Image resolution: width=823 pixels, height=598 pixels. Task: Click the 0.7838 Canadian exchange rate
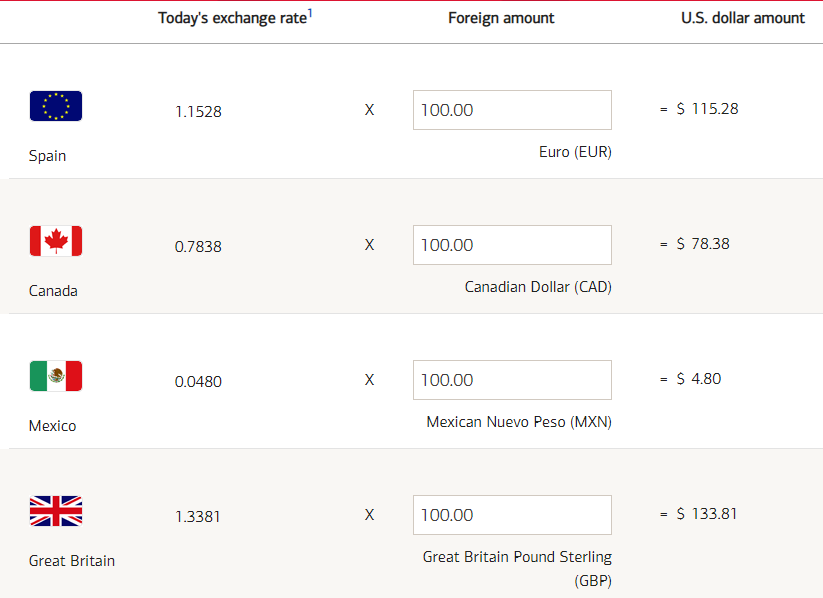[198, 246]
